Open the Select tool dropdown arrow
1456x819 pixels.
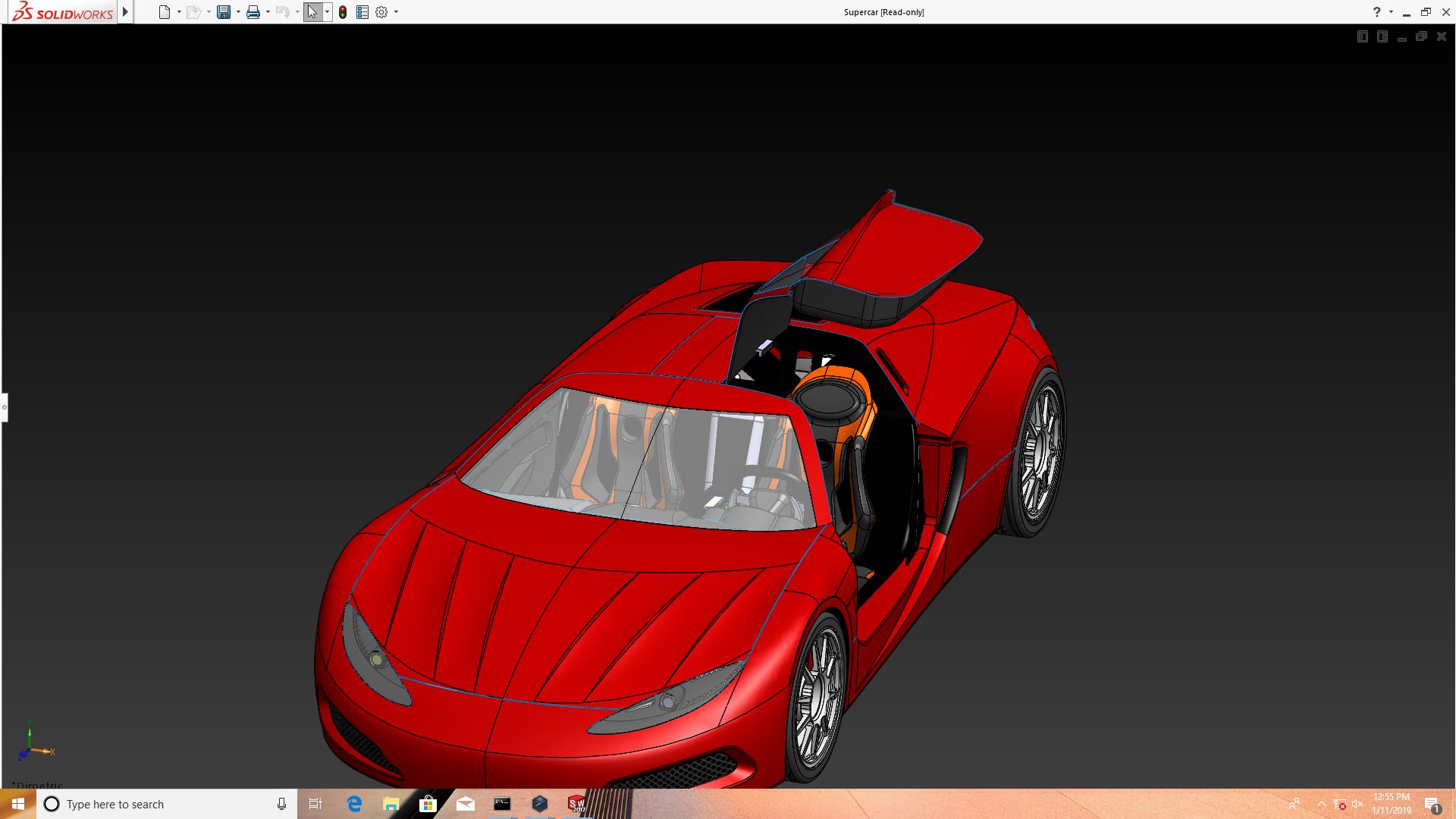point(327,12)
